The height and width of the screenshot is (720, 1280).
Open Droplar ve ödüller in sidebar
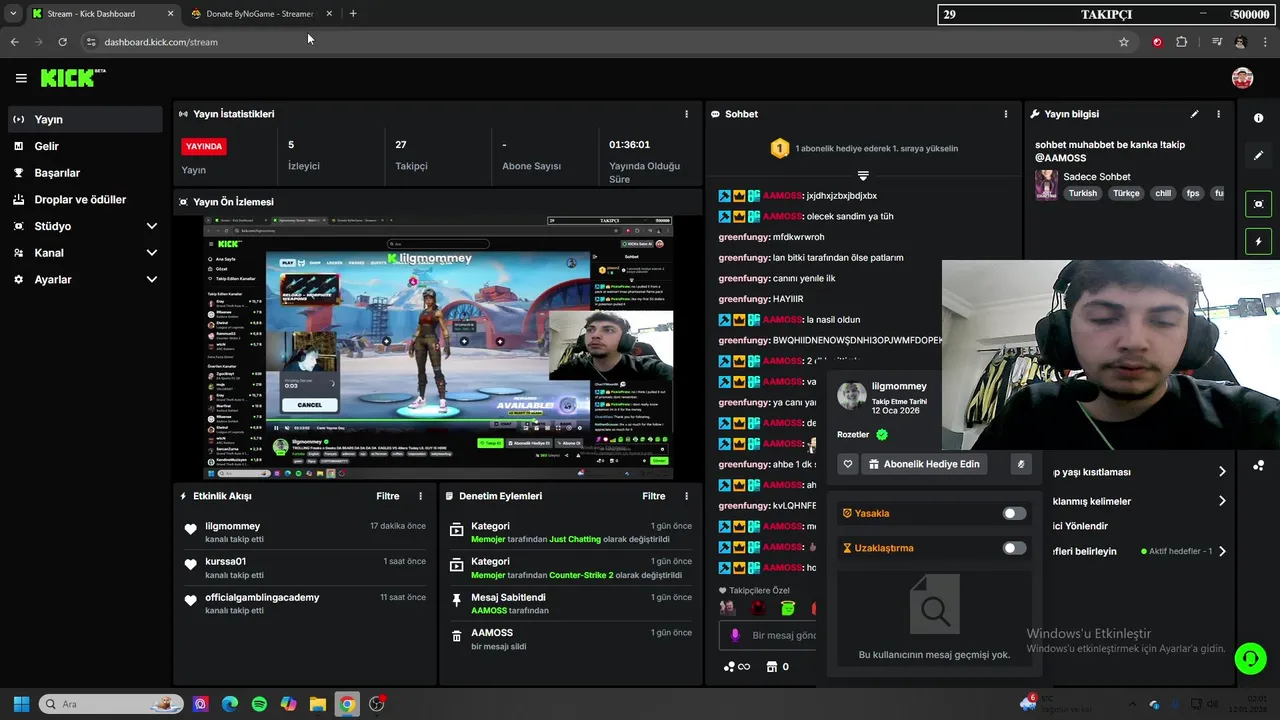point(85,200)
